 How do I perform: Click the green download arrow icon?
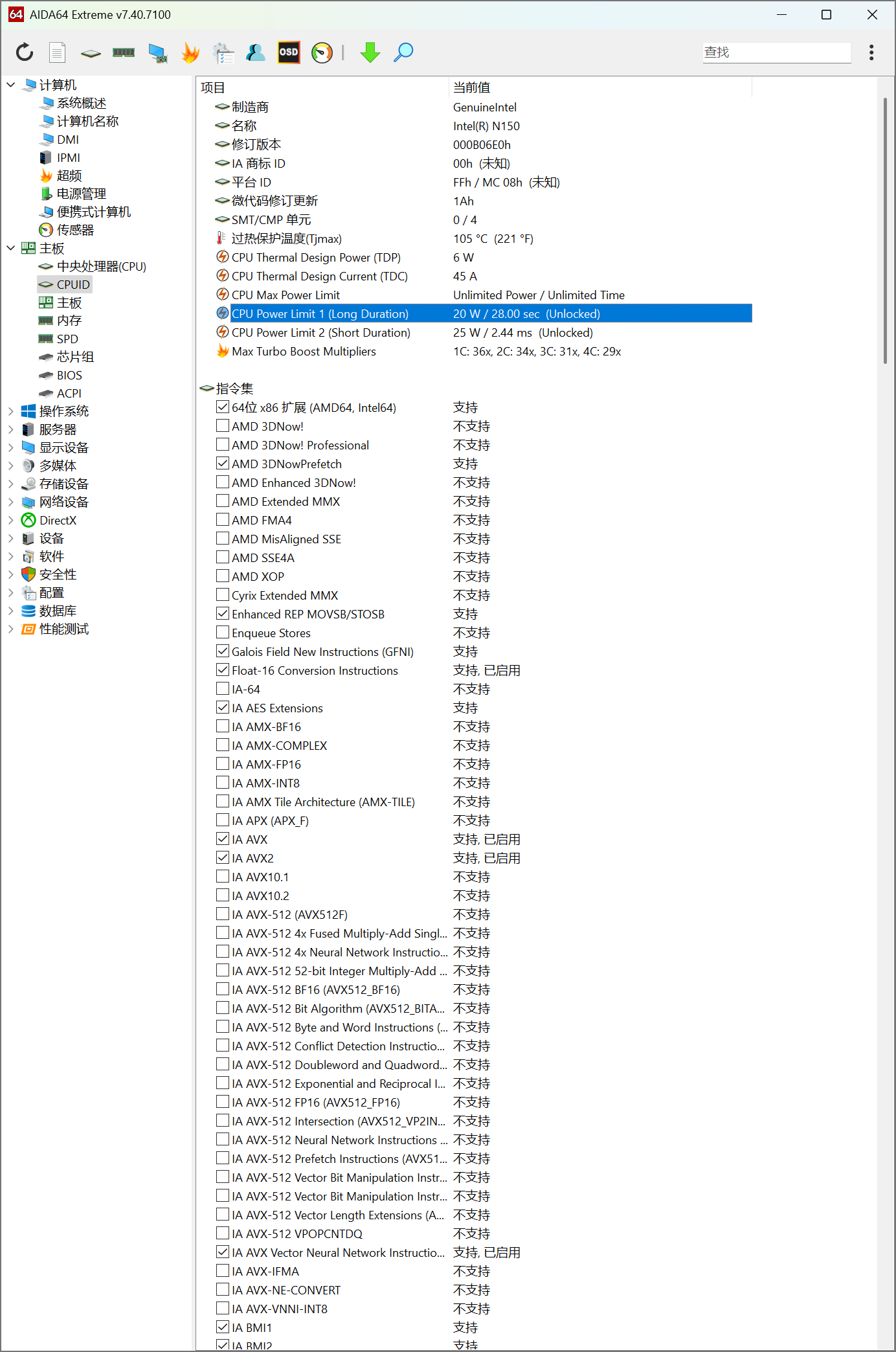click(x=370, y=52)
